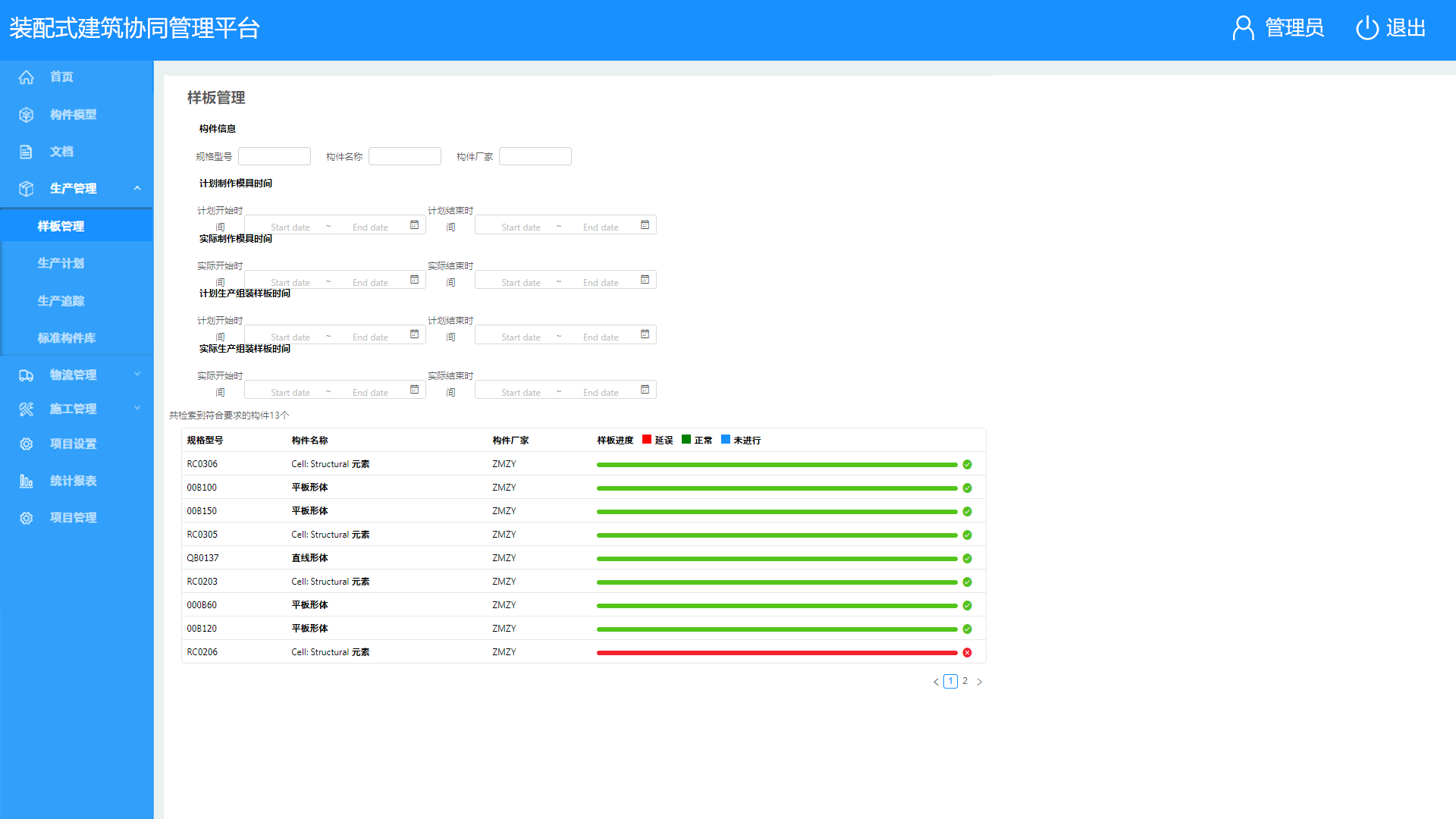Click the power icon beside 退出
Screen dimensions: 1456x819
1367,28
